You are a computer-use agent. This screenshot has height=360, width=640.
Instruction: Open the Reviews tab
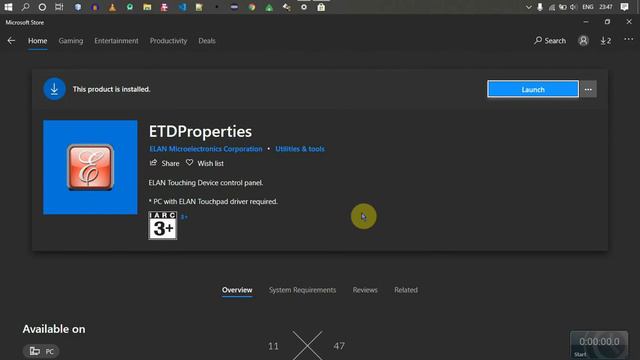click(365, 290)
